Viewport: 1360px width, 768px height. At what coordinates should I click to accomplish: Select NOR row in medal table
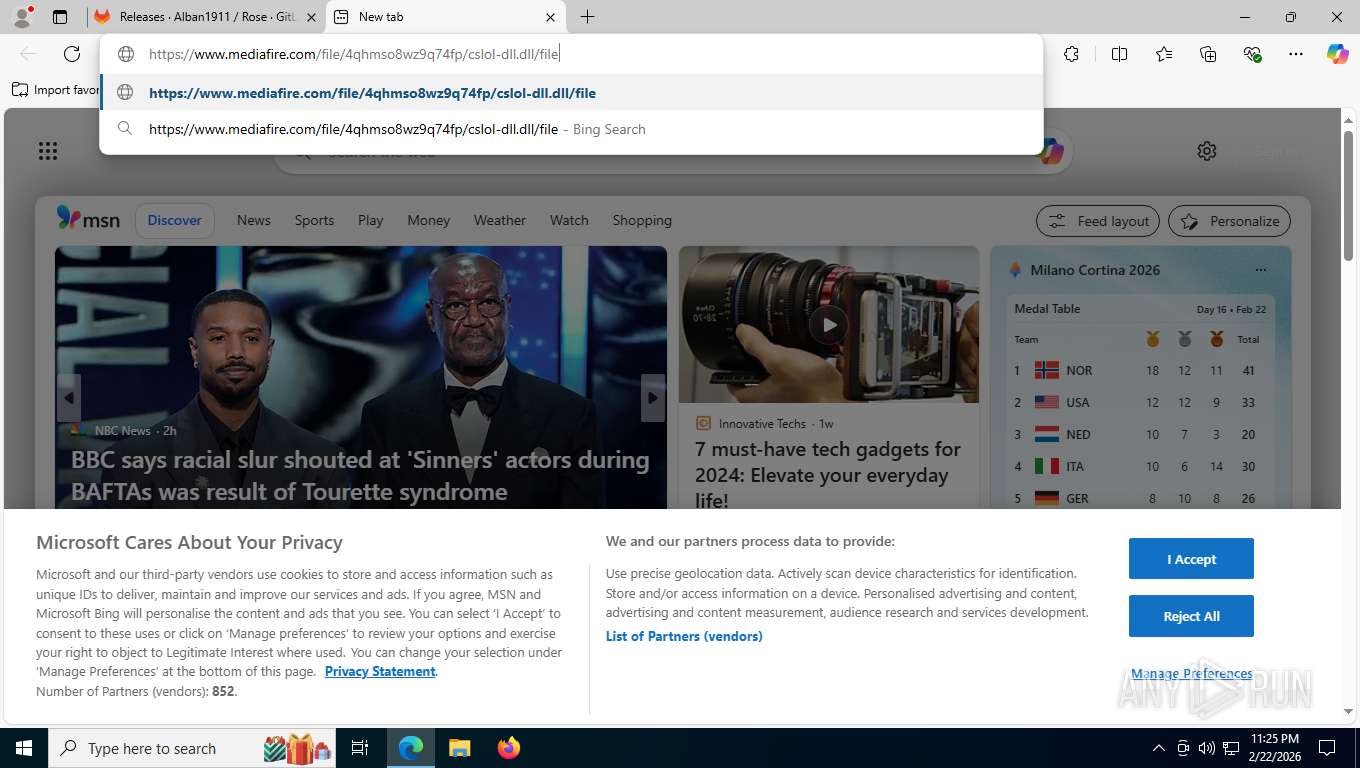coord(1140,370)
